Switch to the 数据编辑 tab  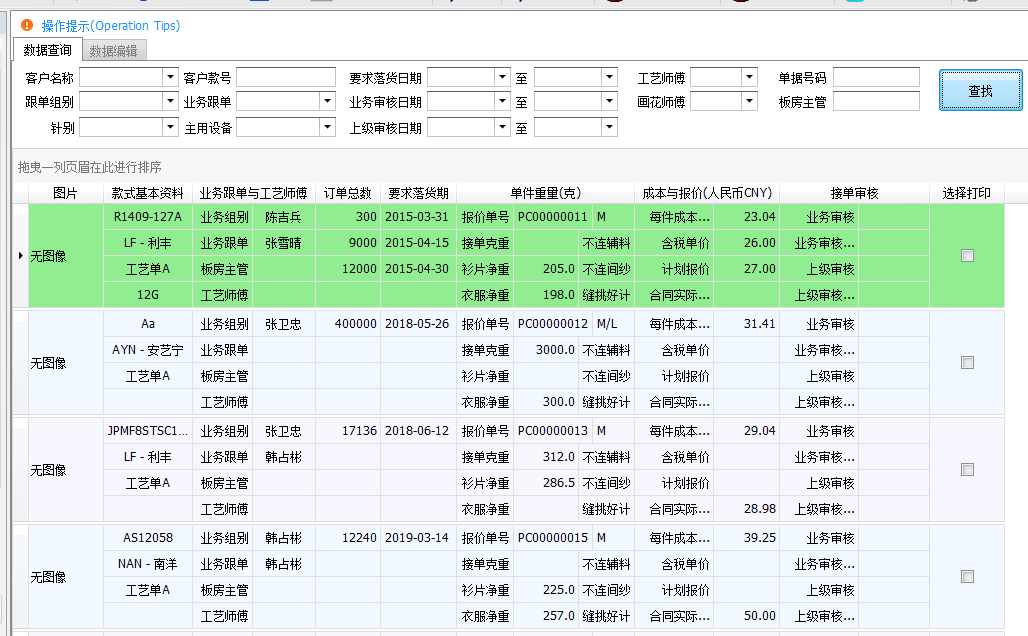pos(113,50)
